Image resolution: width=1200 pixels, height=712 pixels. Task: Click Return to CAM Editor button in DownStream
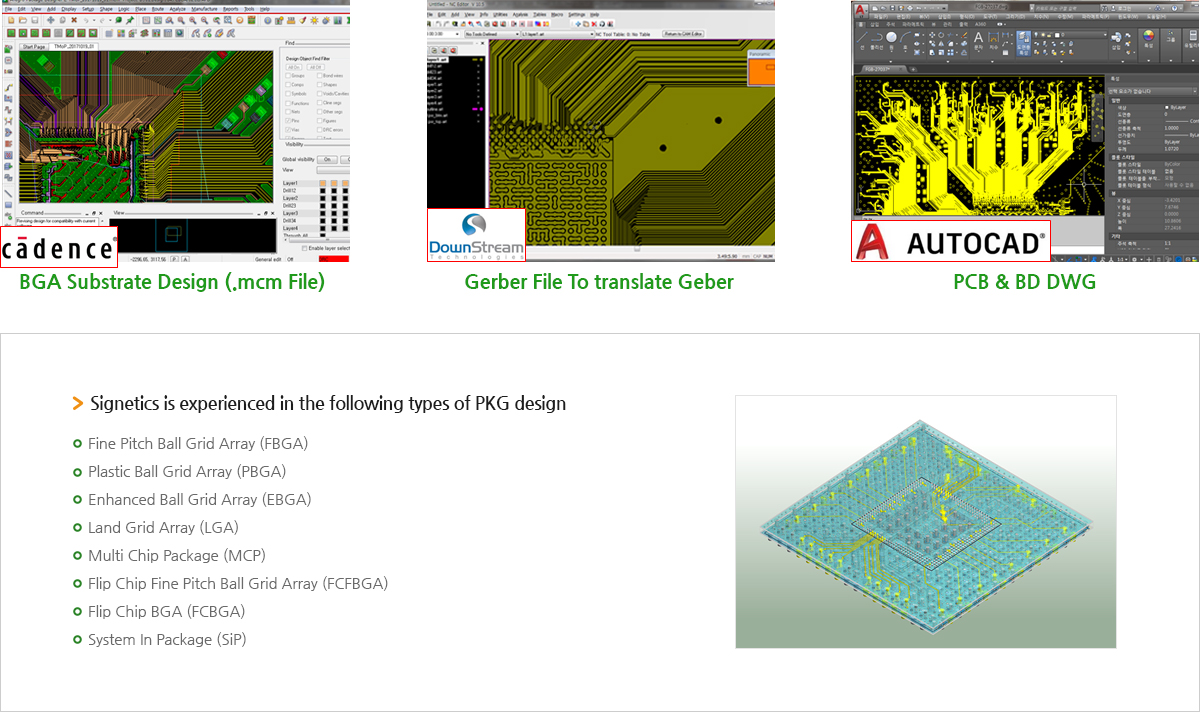point(683,34)
